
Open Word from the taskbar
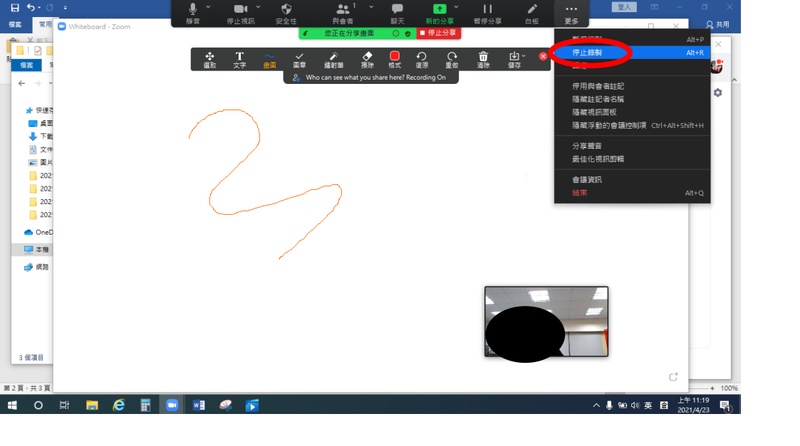pyautogui.click(x=198, y=405)
